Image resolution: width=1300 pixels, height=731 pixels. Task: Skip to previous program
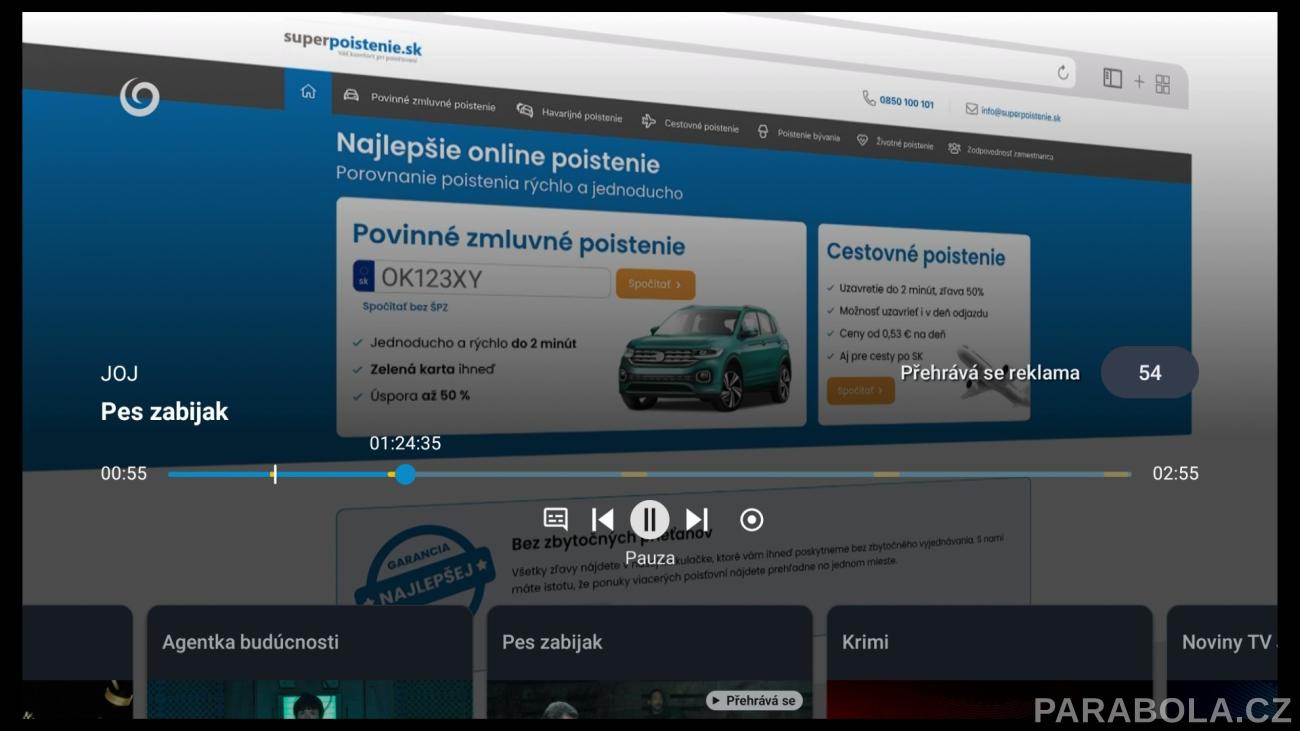coord(602,520)
